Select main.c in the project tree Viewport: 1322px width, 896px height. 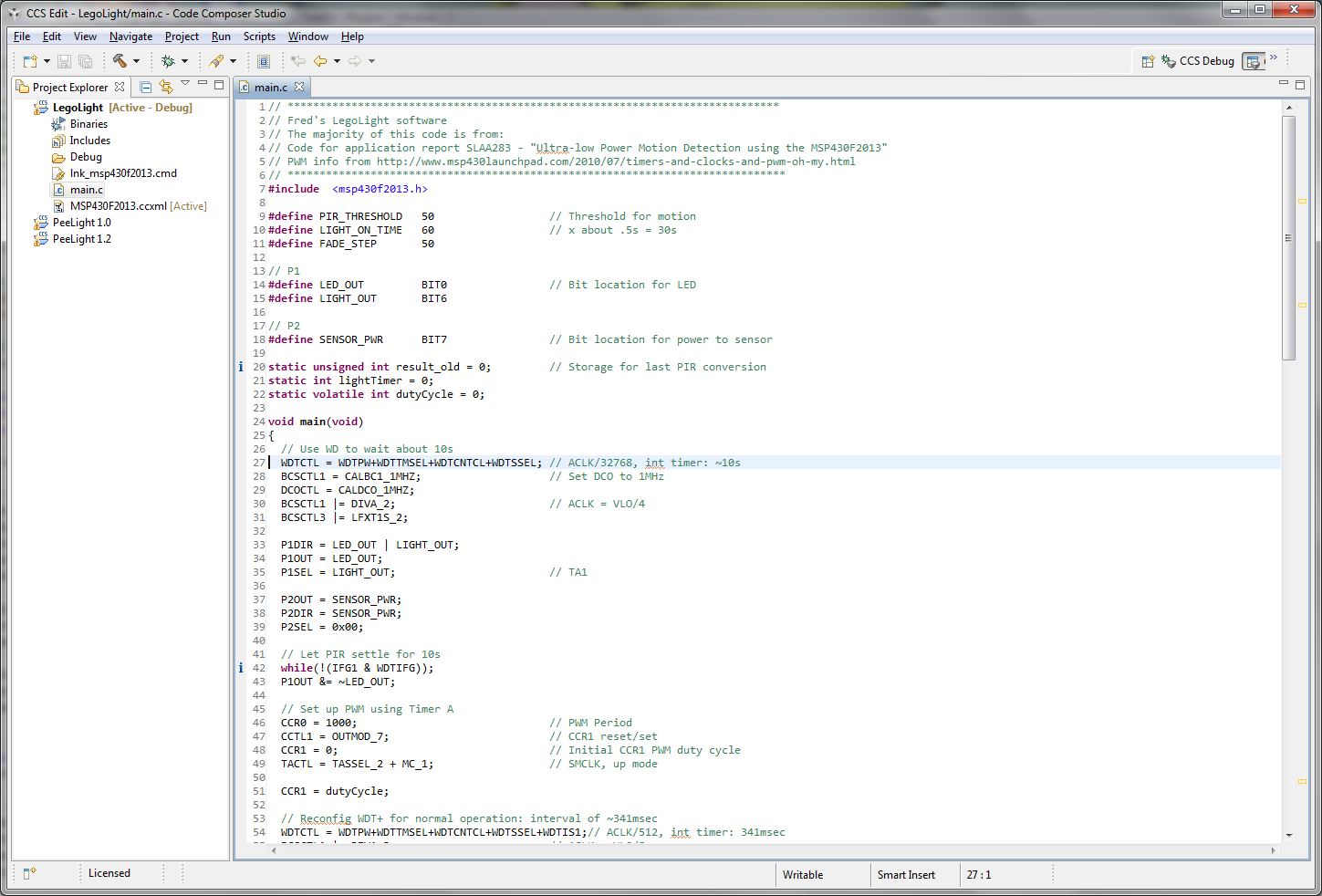coord(87,190)
